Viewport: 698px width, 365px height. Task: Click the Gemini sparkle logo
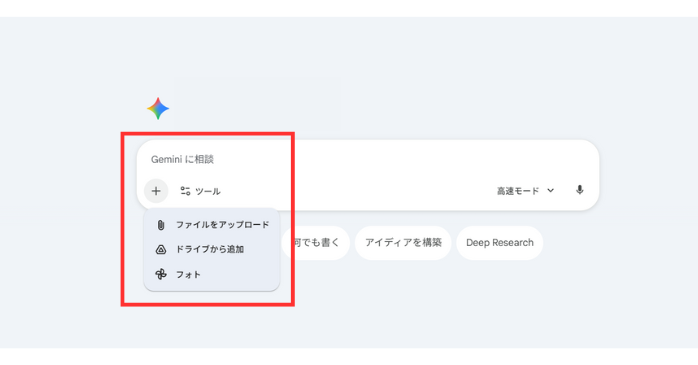(x=158, y=109)
